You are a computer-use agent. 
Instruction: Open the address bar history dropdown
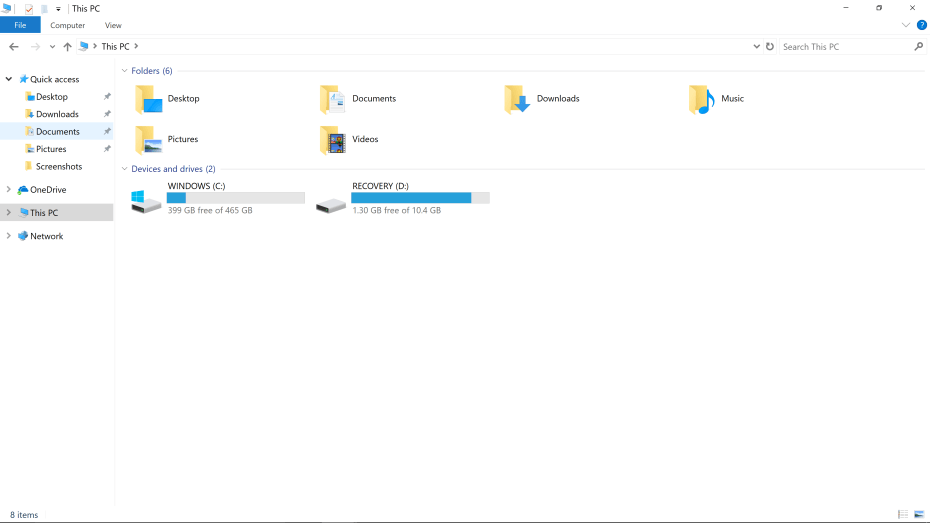pyautogui.click(x=757, y=47)
